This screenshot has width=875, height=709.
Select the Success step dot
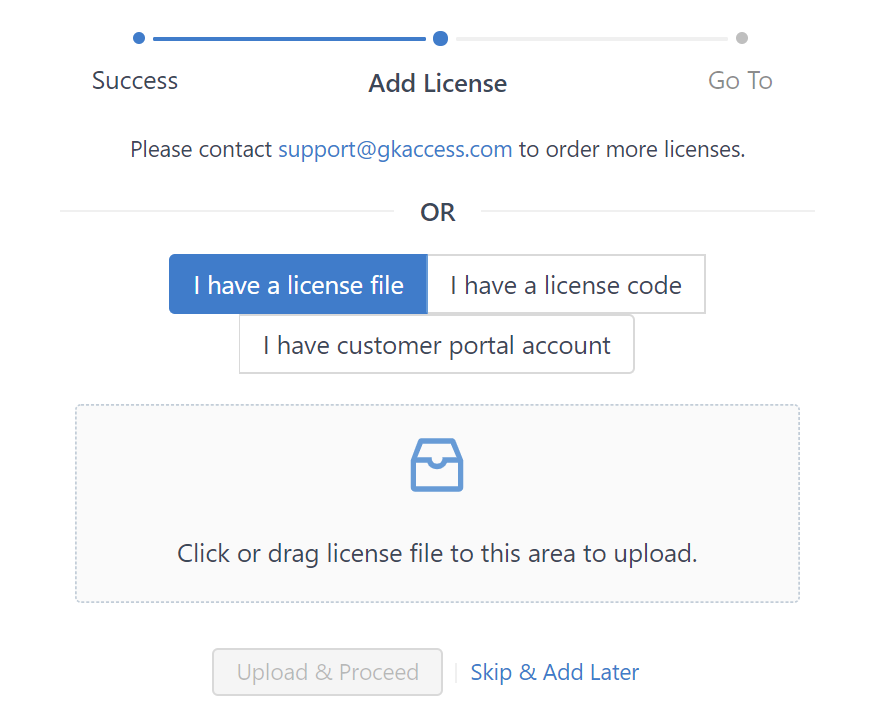pyautogui.click(x=139, y=38)
